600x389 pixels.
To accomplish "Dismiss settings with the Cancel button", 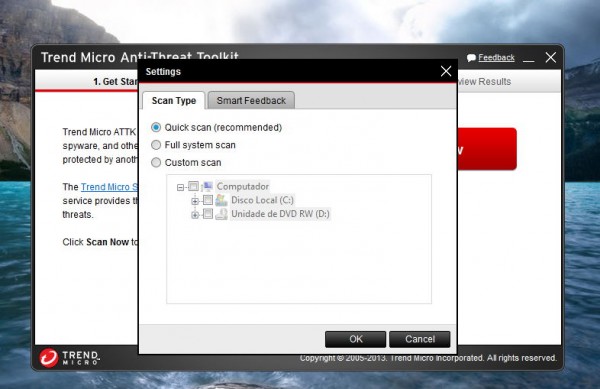I will [420, 339].
